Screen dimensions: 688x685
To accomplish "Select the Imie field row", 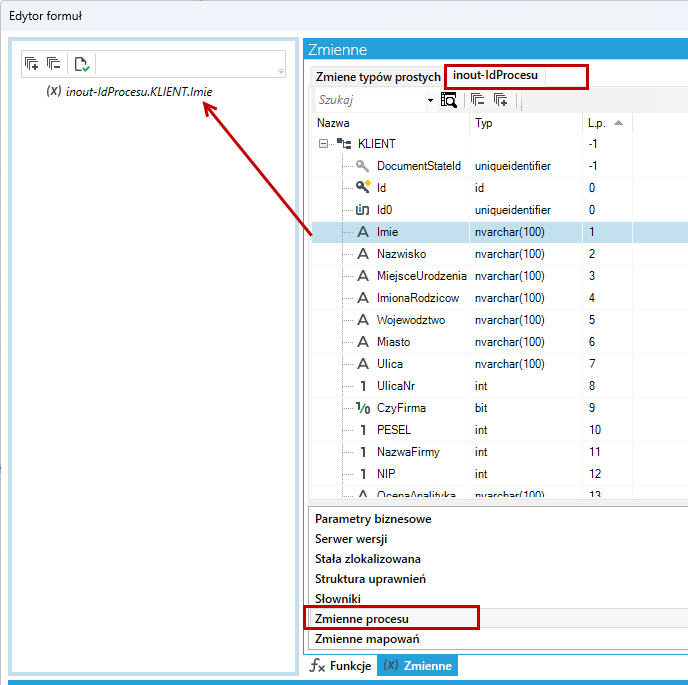I will [x=500, y=232].
